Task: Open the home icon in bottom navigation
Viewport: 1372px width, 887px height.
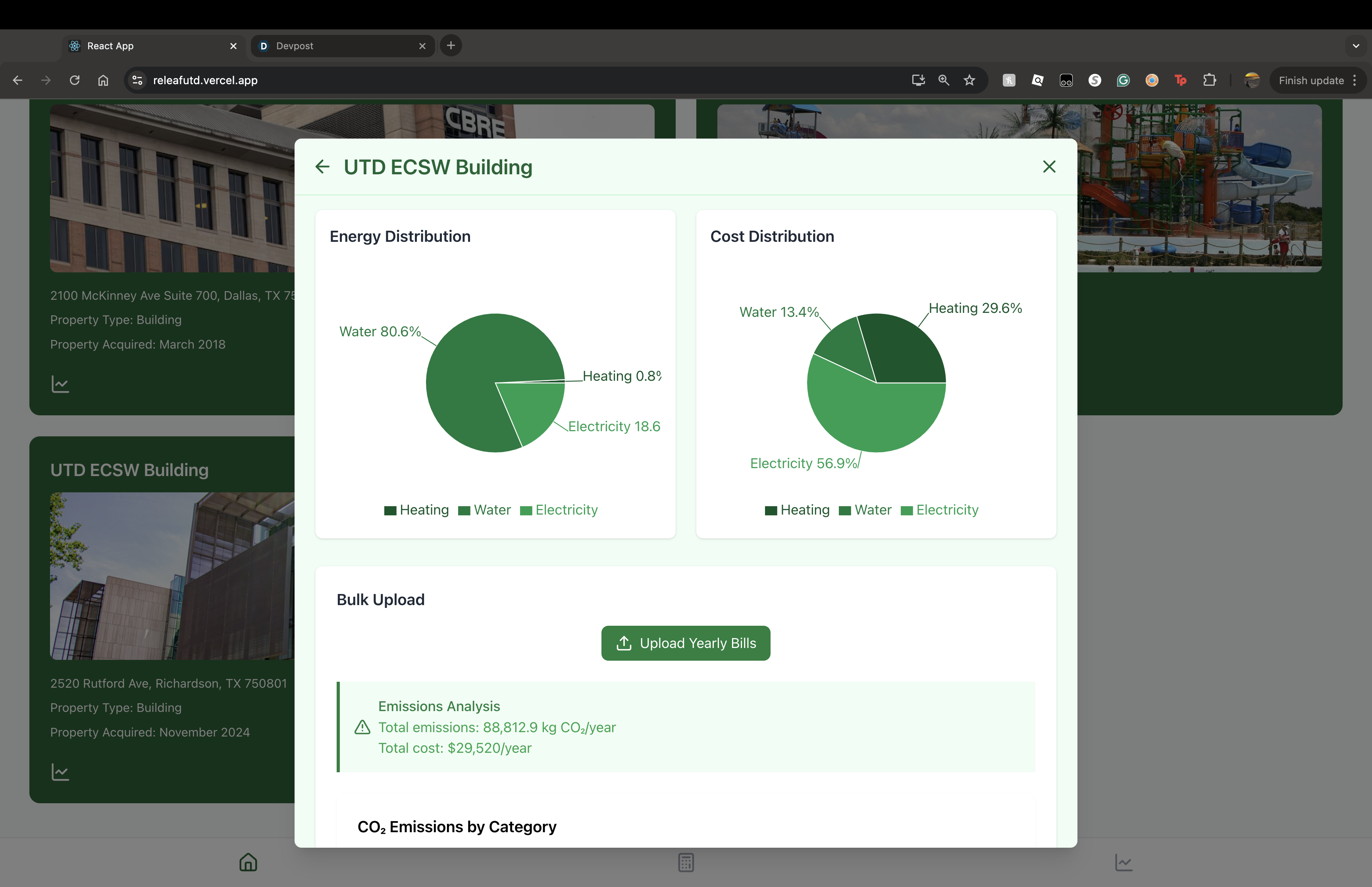Action: pyautogui.click(x=248, y=862)
